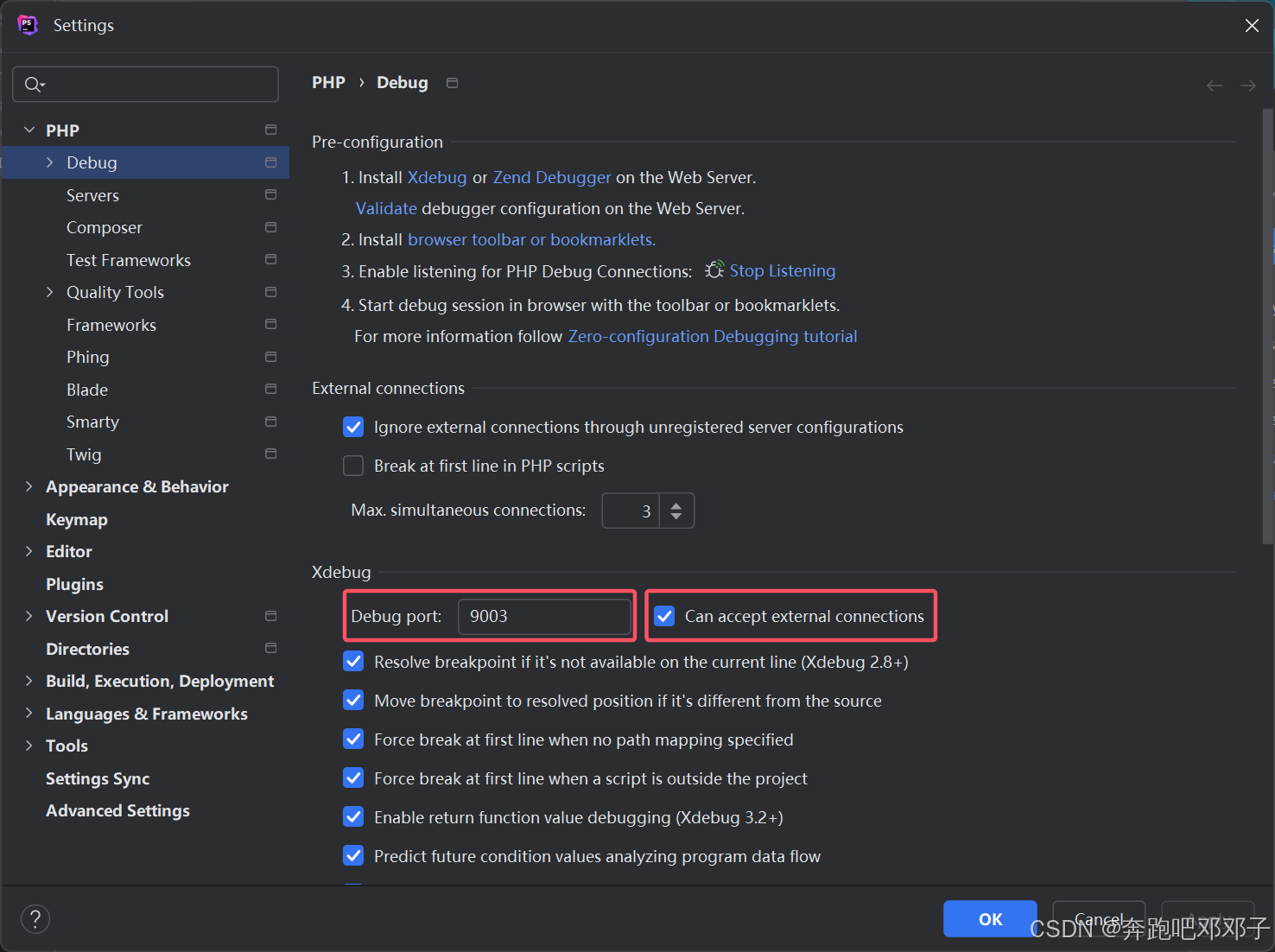Click the project-level icon next to Quality Tools
This screenshot has height=952, width=1275.
(x=270, y=292)
